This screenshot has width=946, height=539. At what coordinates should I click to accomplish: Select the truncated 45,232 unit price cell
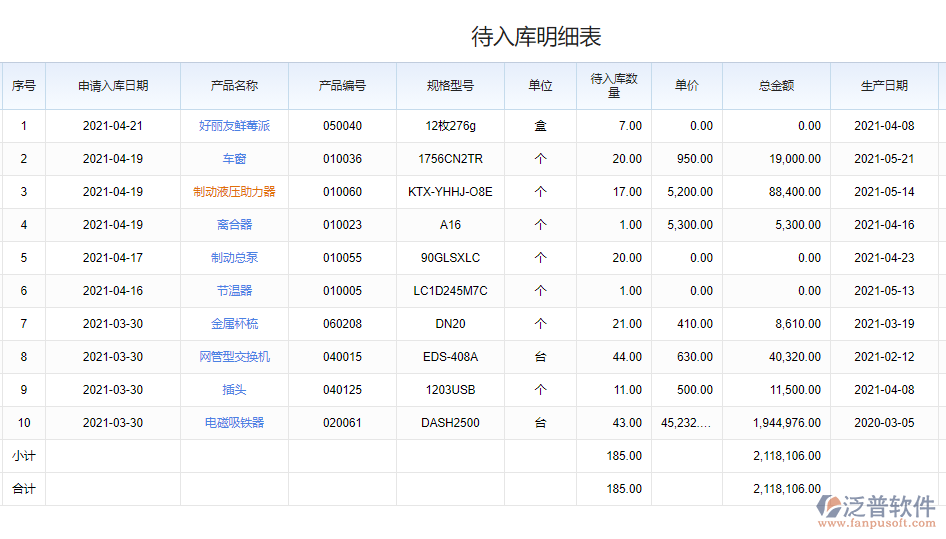point(686,423)
